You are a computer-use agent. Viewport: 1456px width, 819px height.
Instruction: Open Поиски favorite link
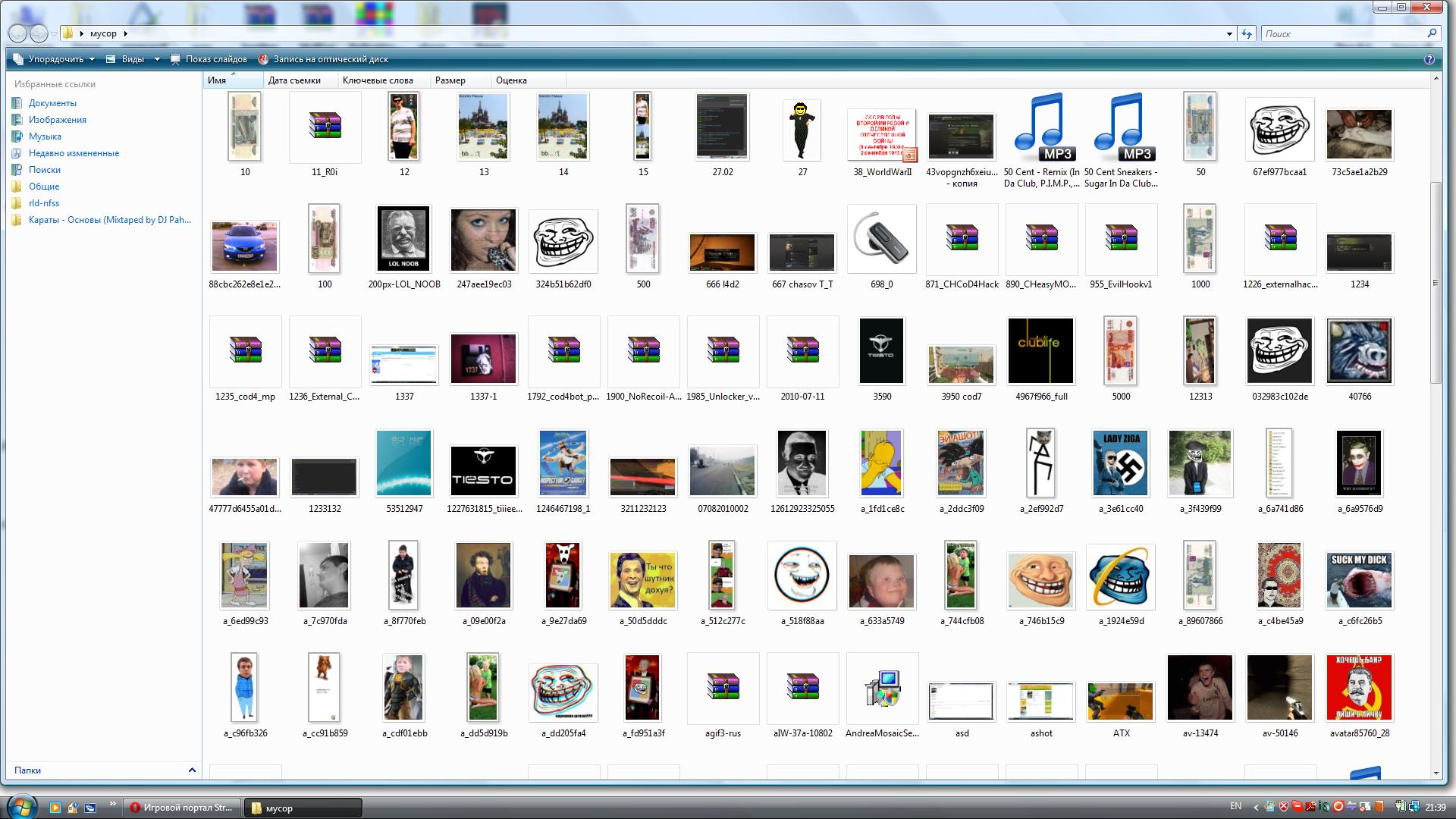pos(45,170)
